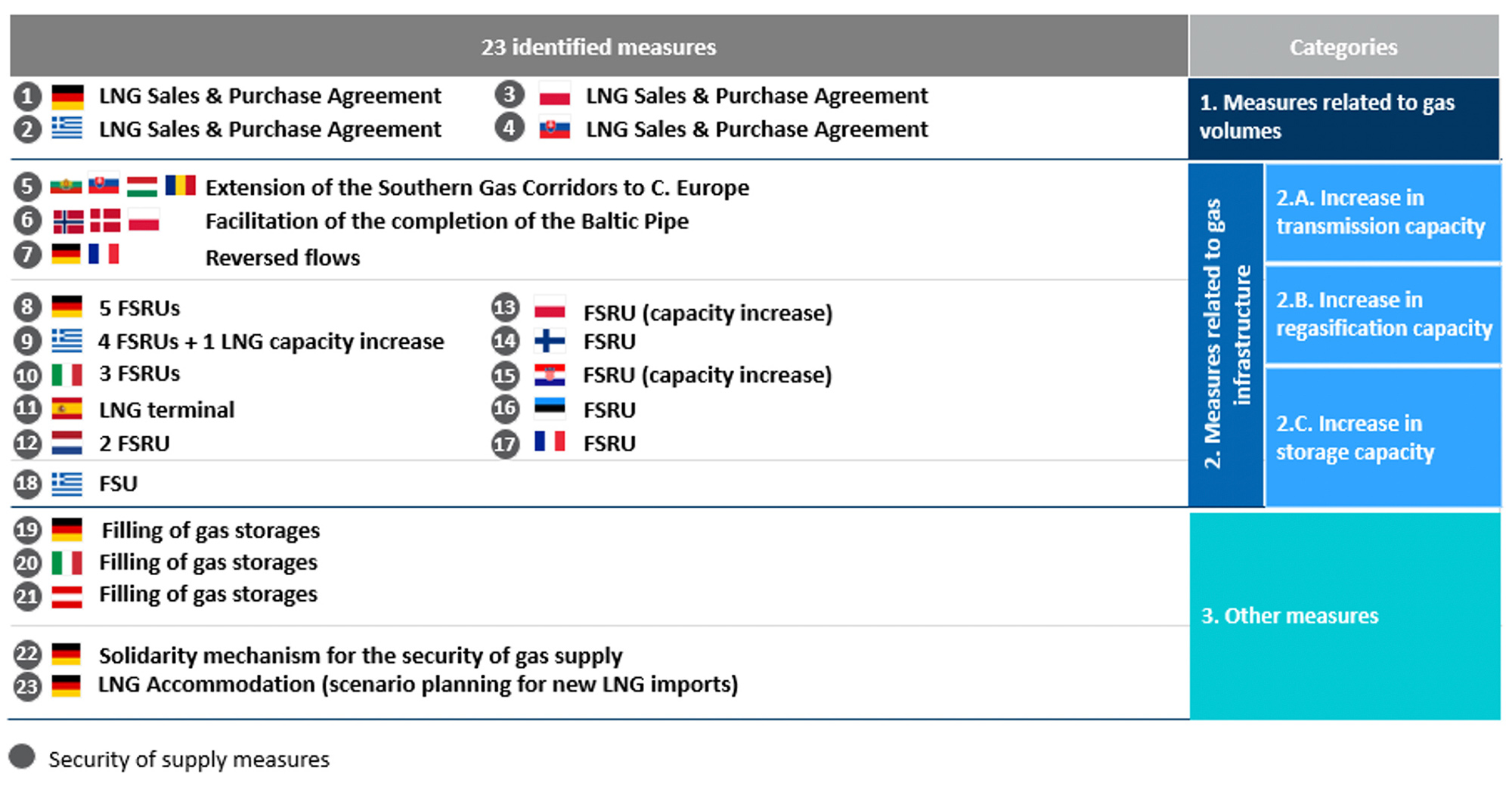The image size is (1512, 786).
Task: Click the Austrian flag beside Filling of gas storages
Action: (67, 596)
